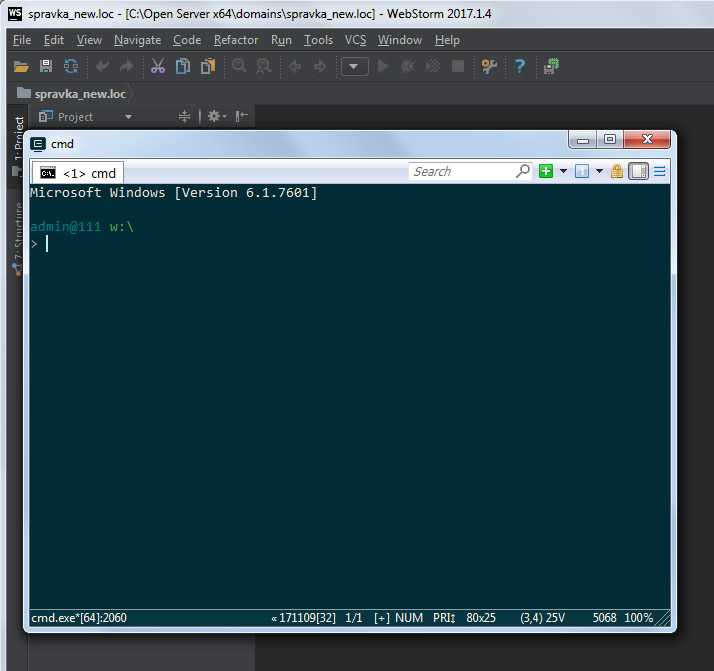Open the ConEmu hamburger system menu

[660, 171]
